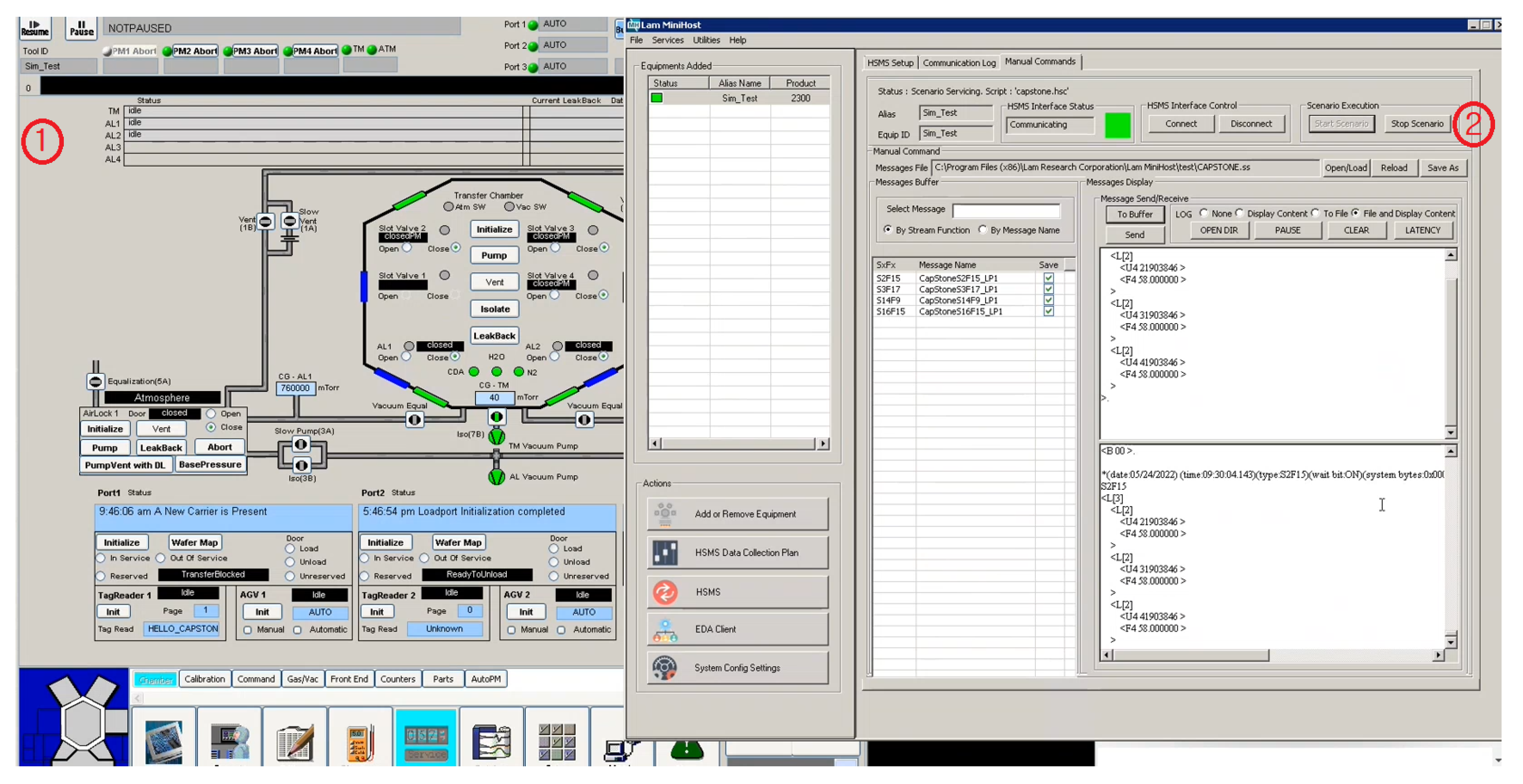Open System Config Settings gear

point(665,668)
